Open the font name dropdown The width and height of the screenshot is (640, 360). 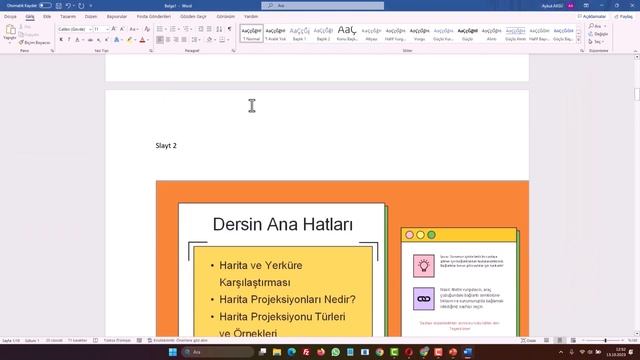(x=90, y=29)
